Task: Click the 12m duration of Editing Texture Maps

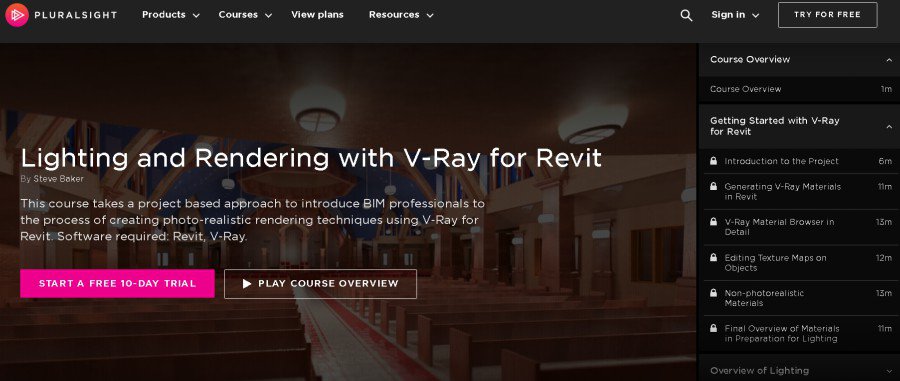Action: click(884, 258)
